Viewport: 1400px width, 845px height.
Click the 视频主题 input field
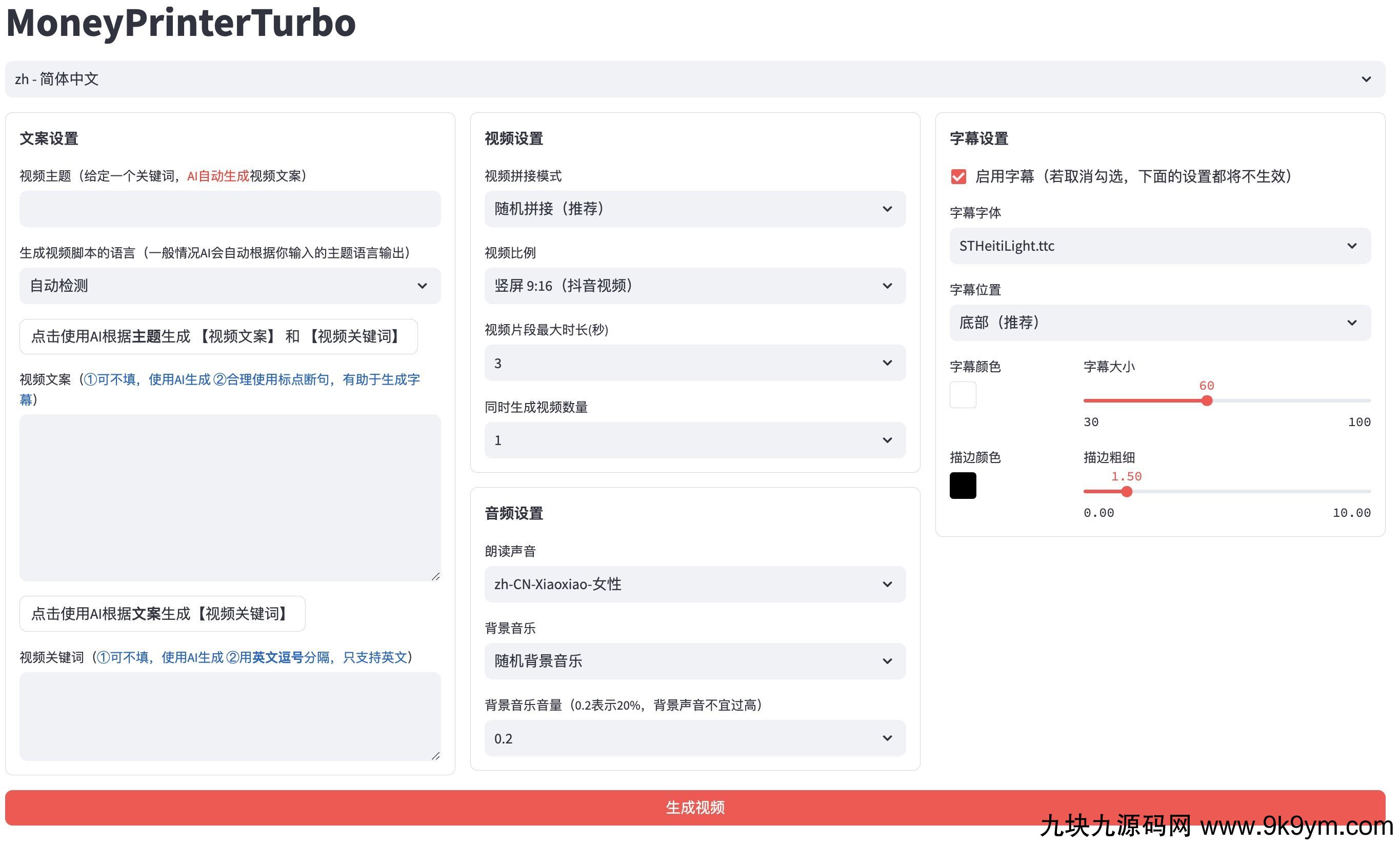click(230, 209)
